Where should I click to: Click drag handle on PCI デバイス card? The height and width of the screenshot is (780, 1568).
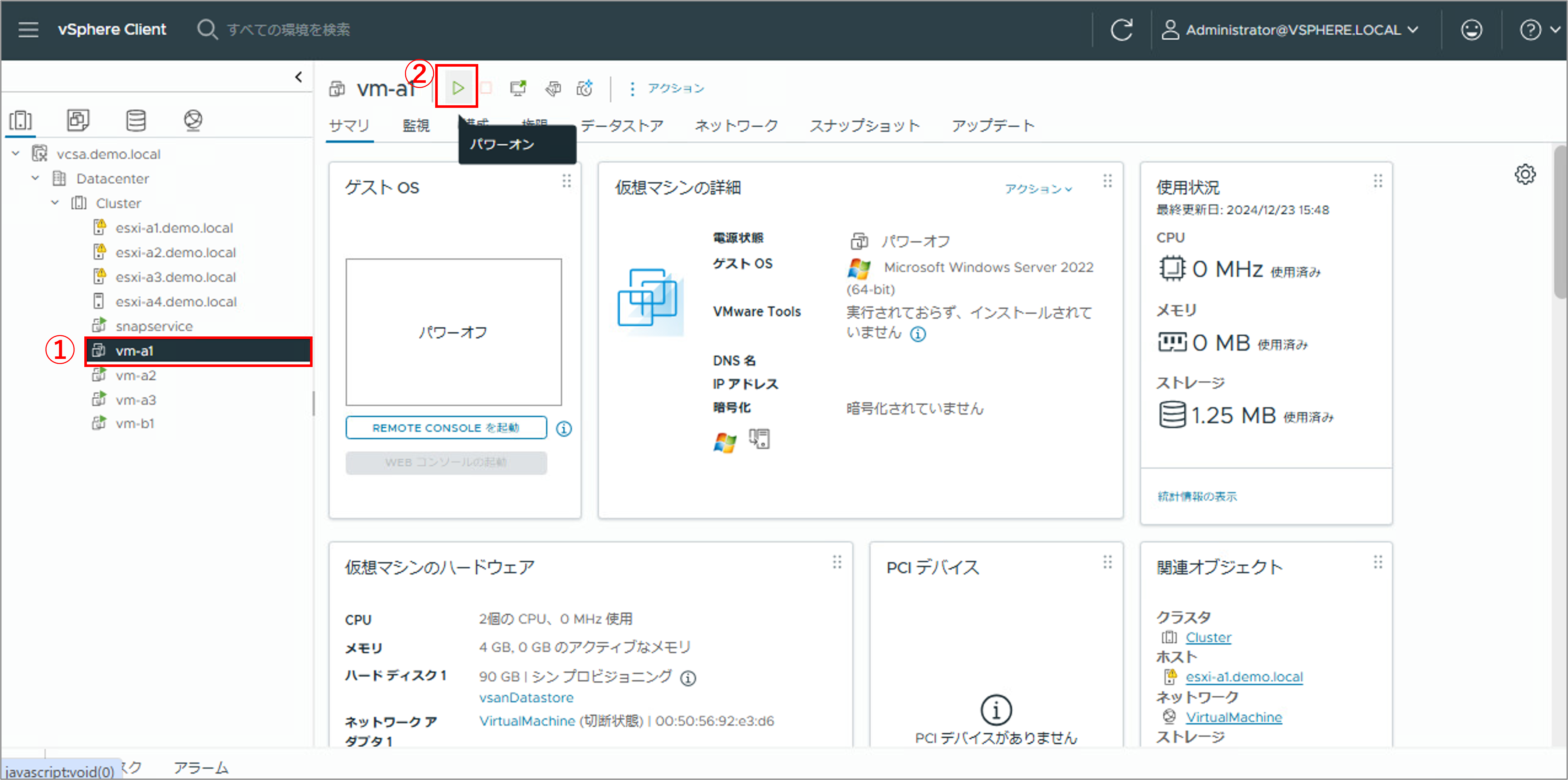click(x=1107, y=562)
